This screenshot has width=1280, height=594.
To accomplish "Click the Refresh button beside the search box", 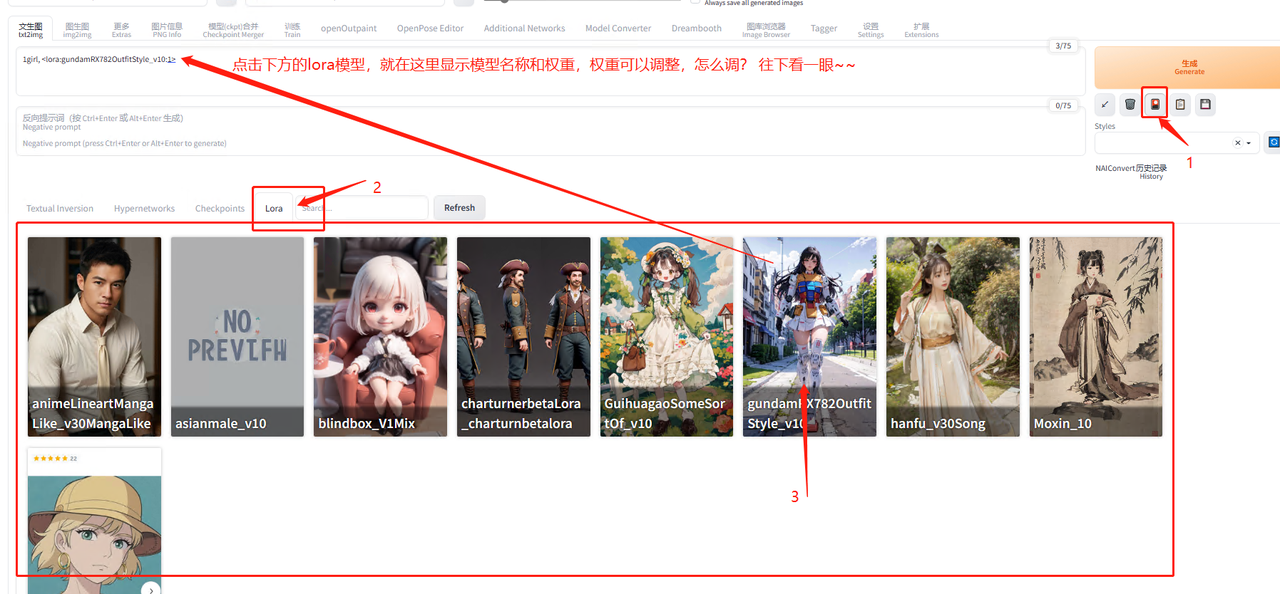I will (x=459, y=207).
